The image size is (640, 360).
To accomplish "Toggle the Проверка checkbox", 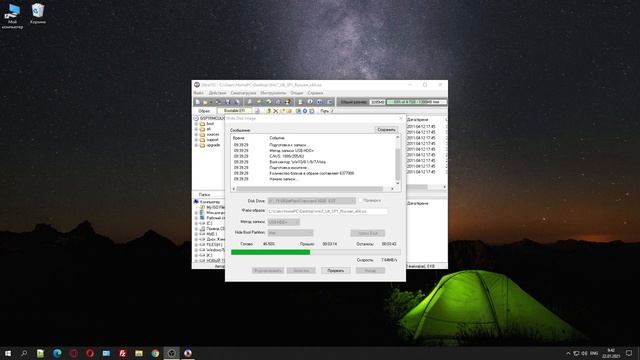I will 361,200.
